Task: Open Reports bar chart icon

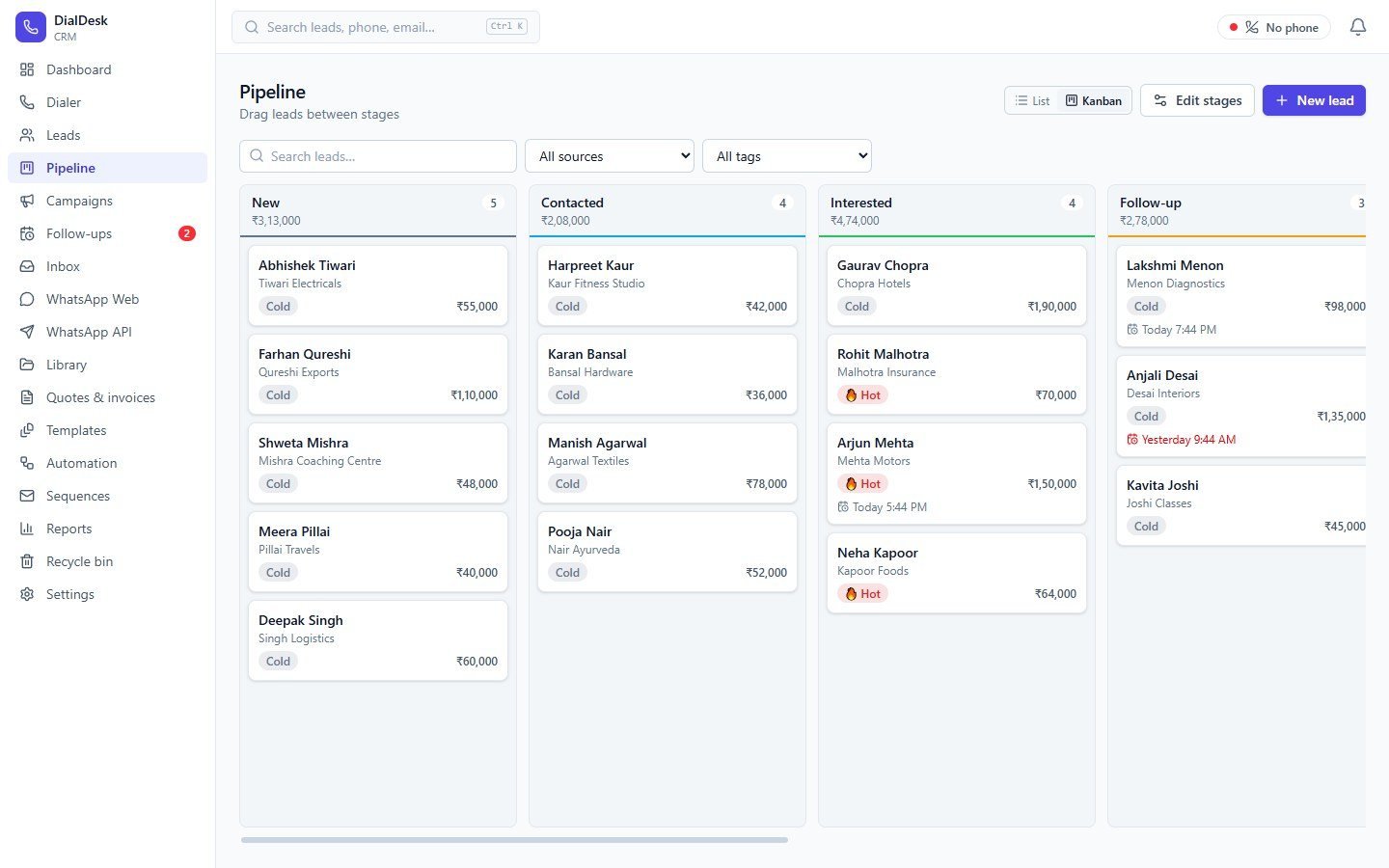Action: tap(27, 529)
